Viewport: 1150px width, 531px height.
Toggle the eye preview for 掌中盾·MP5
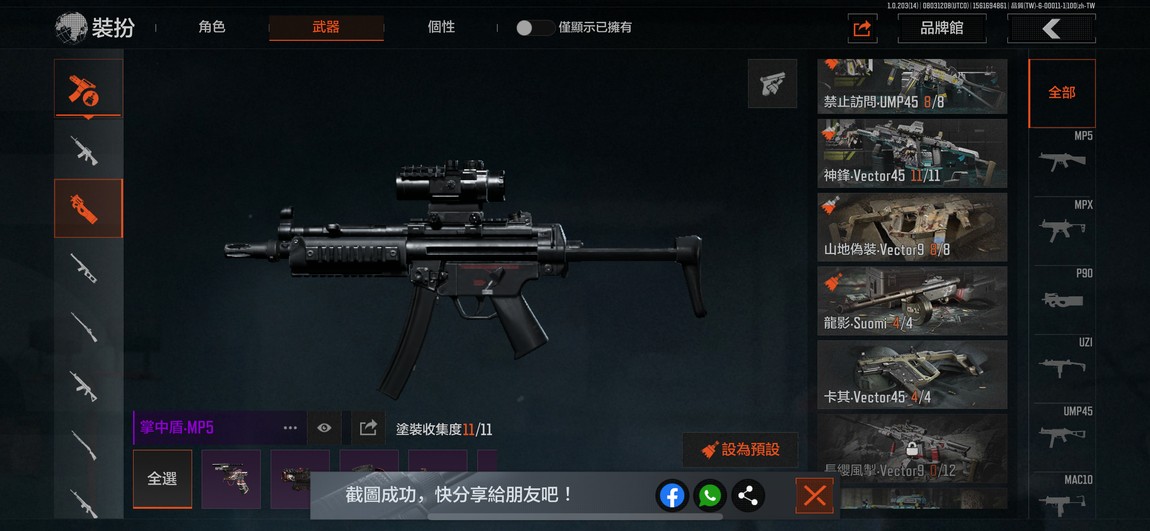click(x=324, y=428)
